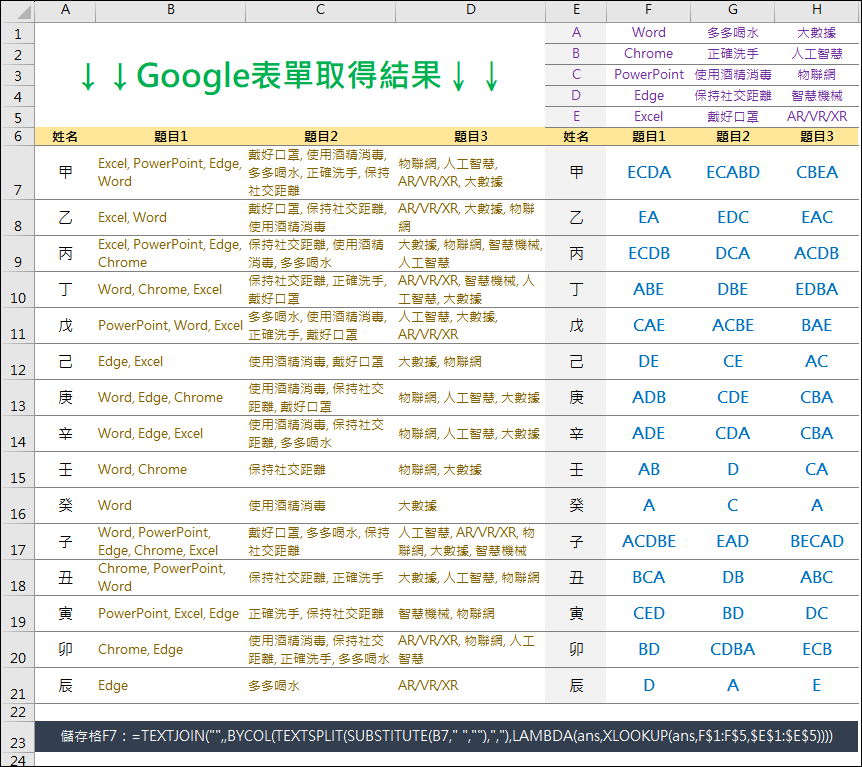Click the 題目1 header in column B
The image size is (862, 767).
point(171,136)
